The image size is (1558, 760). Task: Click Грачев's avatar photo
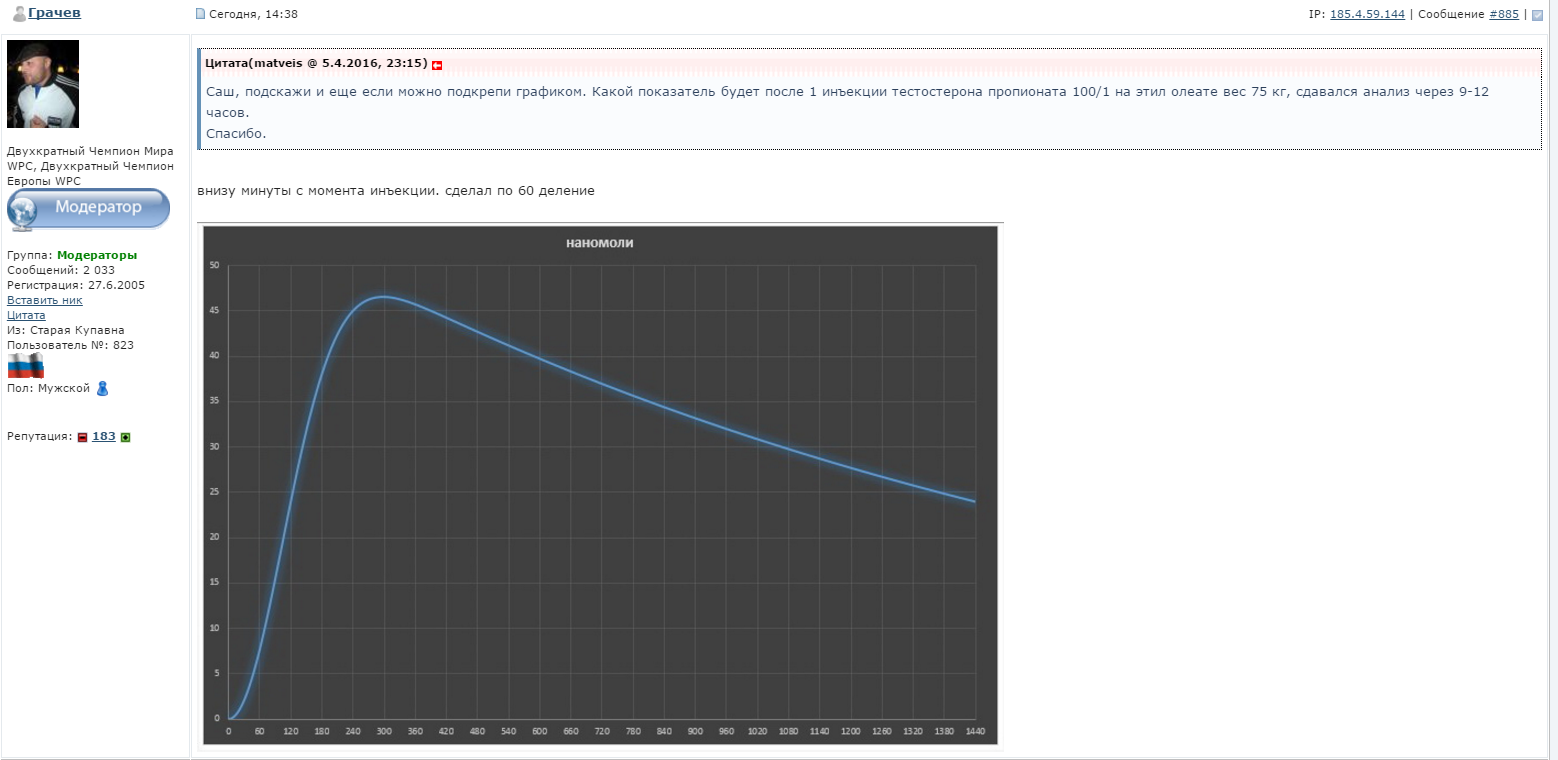coord(43,84)
